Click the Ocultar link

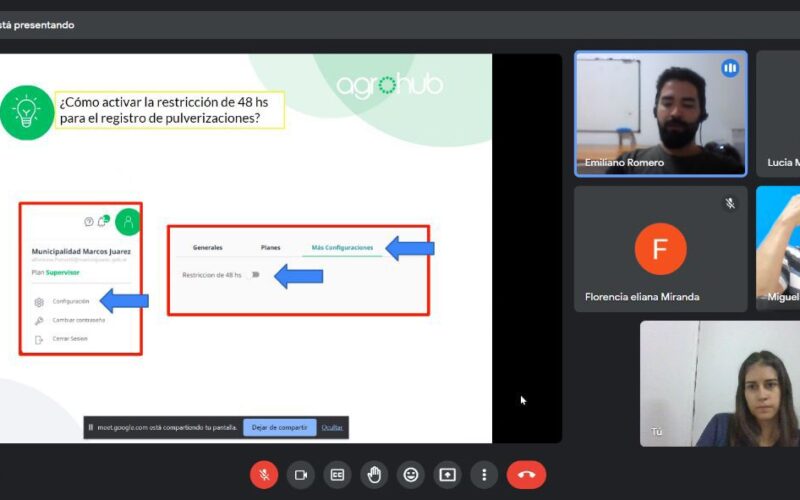point(332,428)
